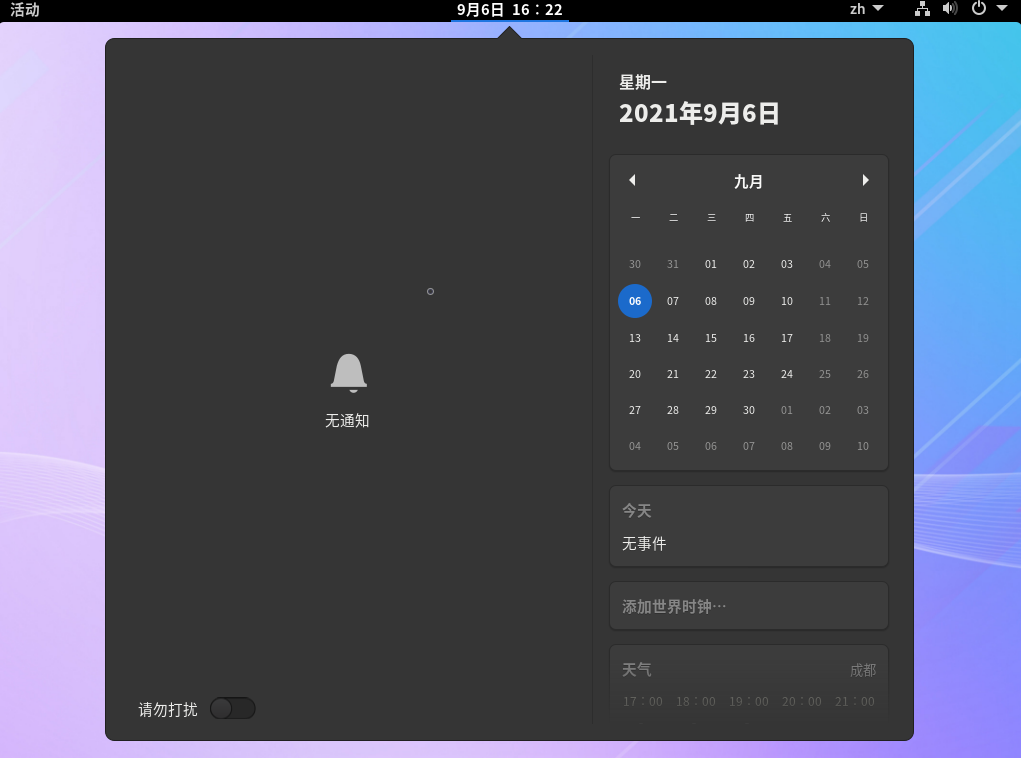
Task: Toggle the 请勿打扰 switch
Action: 233,709
